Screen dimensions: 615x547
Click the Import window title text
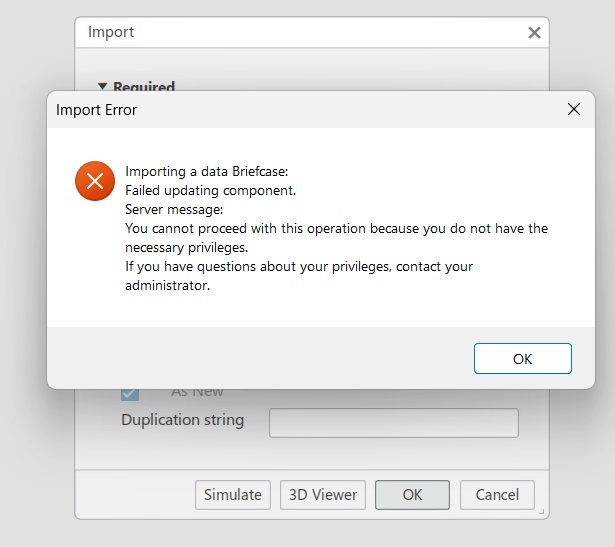pos(111,32)
